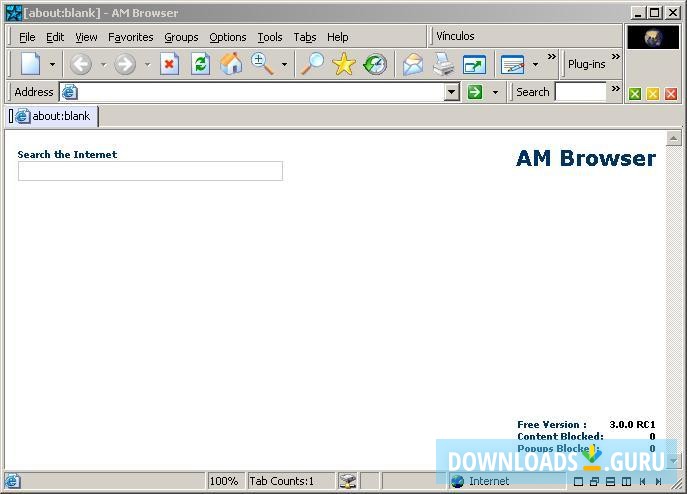Click the vertical scrollbar up arrow
Screen dimensions: 687x494
tap(673, 139)
